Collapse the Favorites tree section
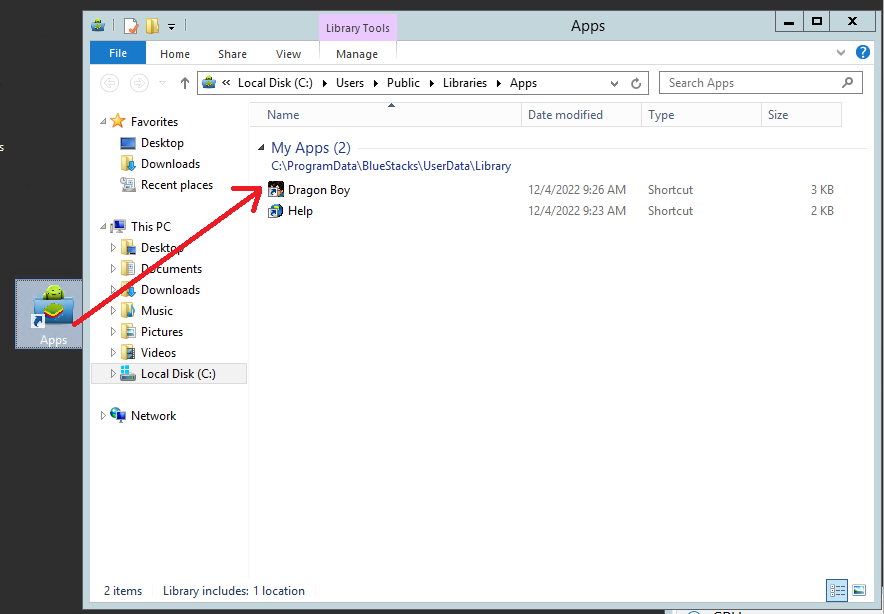The width and height of the screenshot is (884, 614). pyautogui.click(x=103, y=122)
